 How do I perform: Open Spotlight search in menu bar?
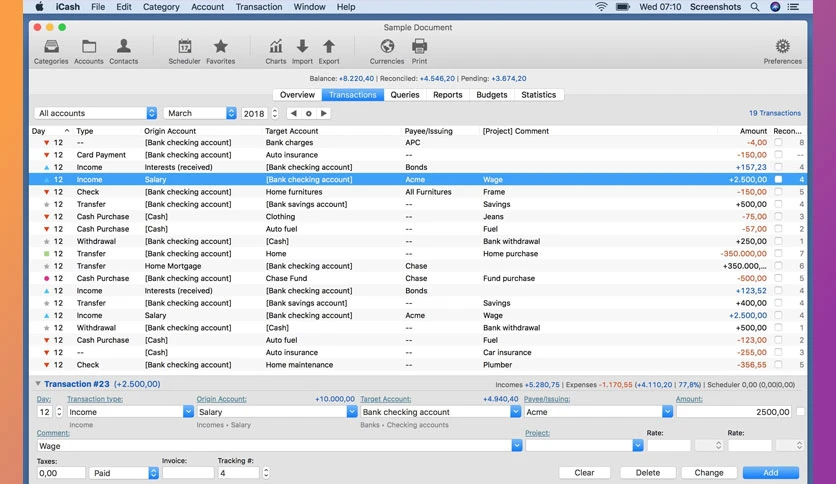tap(755, 7)
